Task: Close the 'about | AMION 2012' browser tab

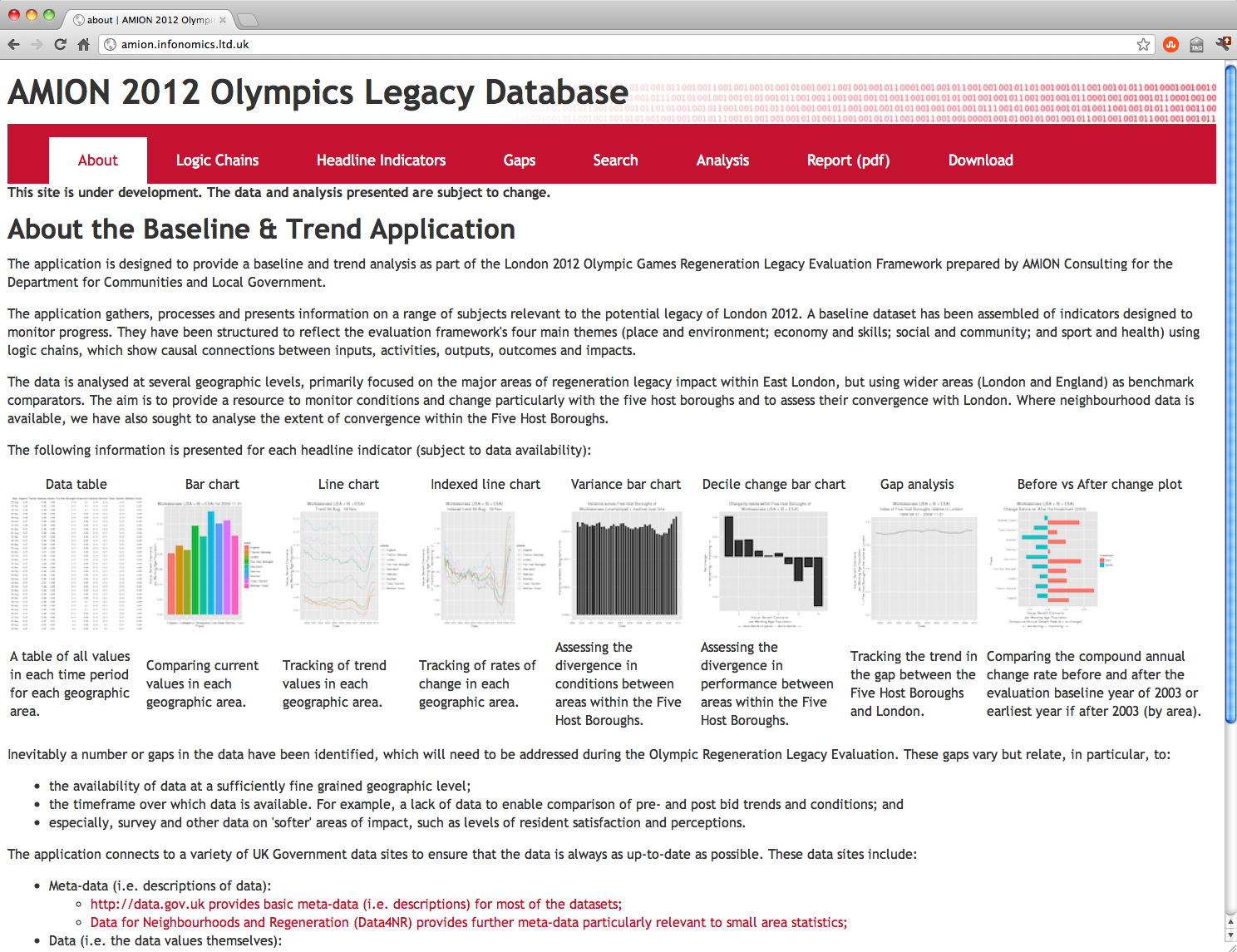Action: 223,20
